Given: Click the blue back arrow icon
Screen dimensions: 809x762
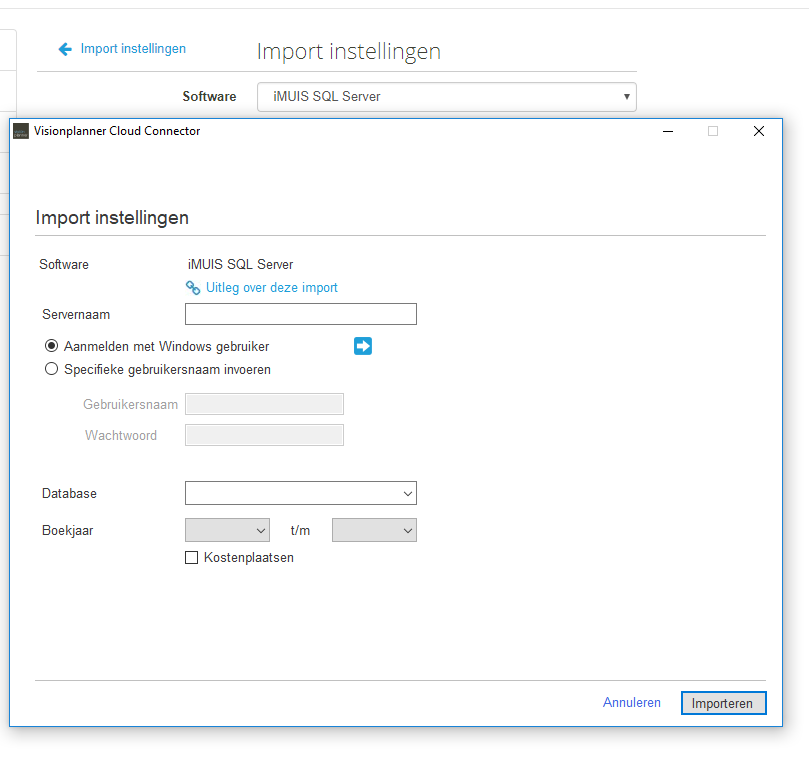Looking at the screenshot, I should click(65, 49).
